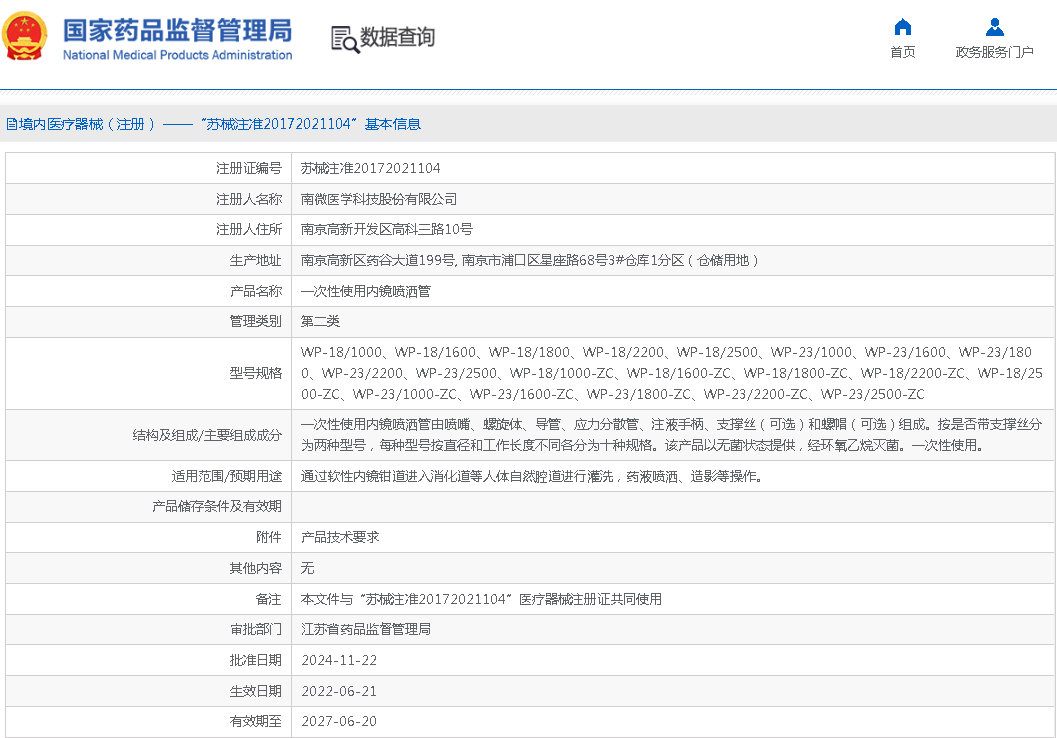The height and width of the screenshot is (738, 1057).
Task: Click the 备注 label
Action: [x=268, y=599]
